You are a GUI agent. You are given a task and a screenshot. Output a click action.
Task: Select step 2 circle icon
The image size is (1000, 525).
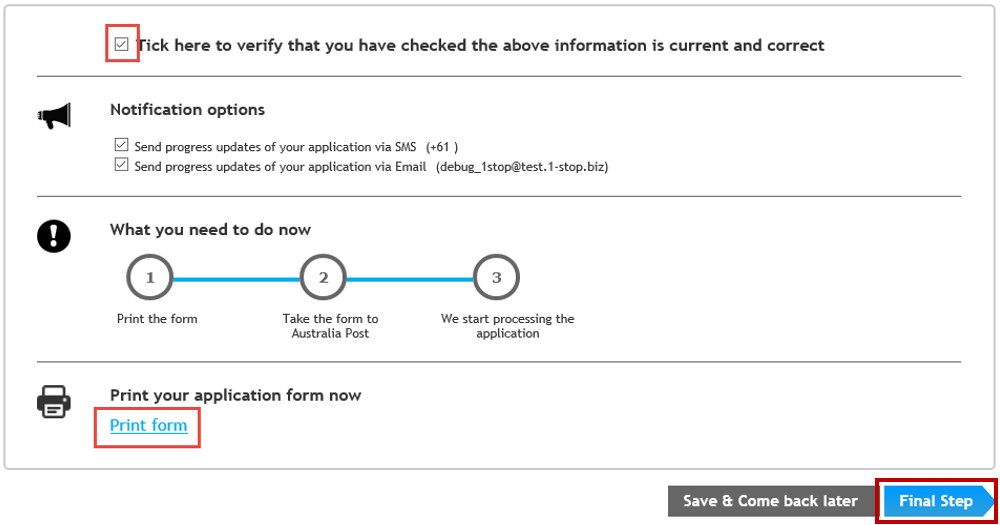click(323, 277)
